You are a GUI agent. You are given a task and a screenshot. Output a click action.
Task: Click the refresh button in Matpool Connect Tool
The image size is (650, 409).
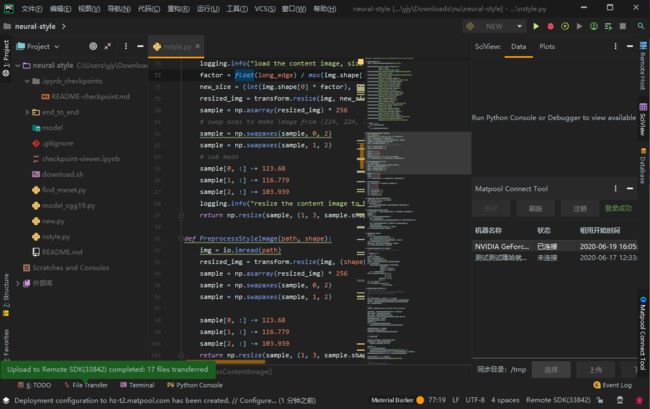pos(535,208)
